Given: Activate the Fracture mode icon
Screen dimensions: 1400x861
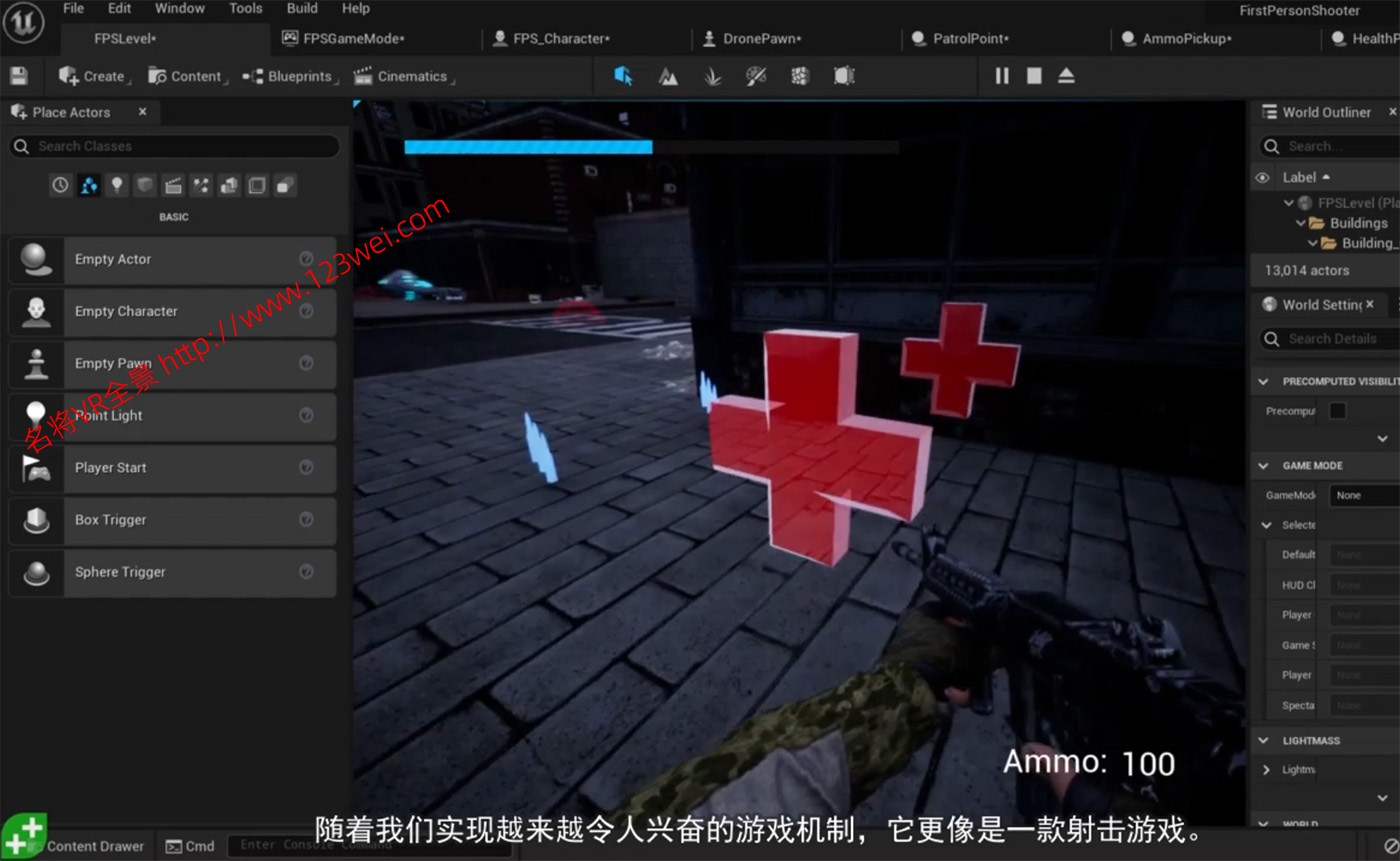Looking at the screenshot, I should point(800,75).
